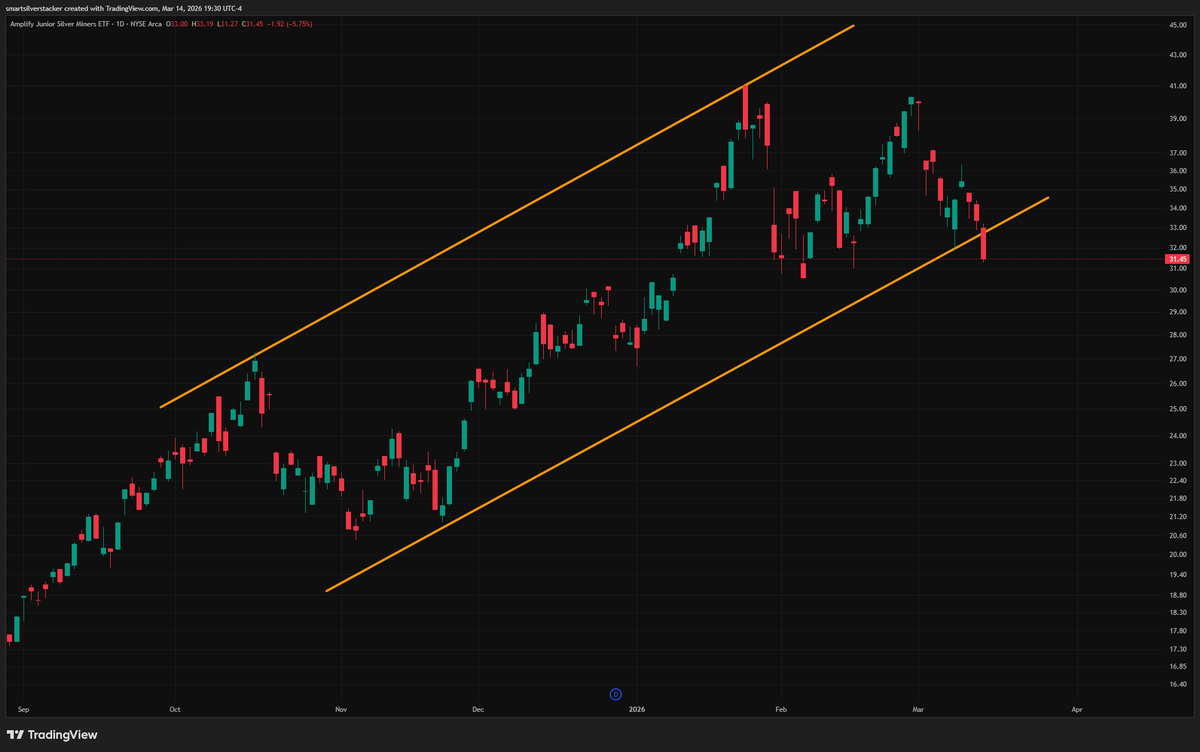Click the 45.00 price scale label
Screen dimensions: 1200x752
click(1177, 24)
